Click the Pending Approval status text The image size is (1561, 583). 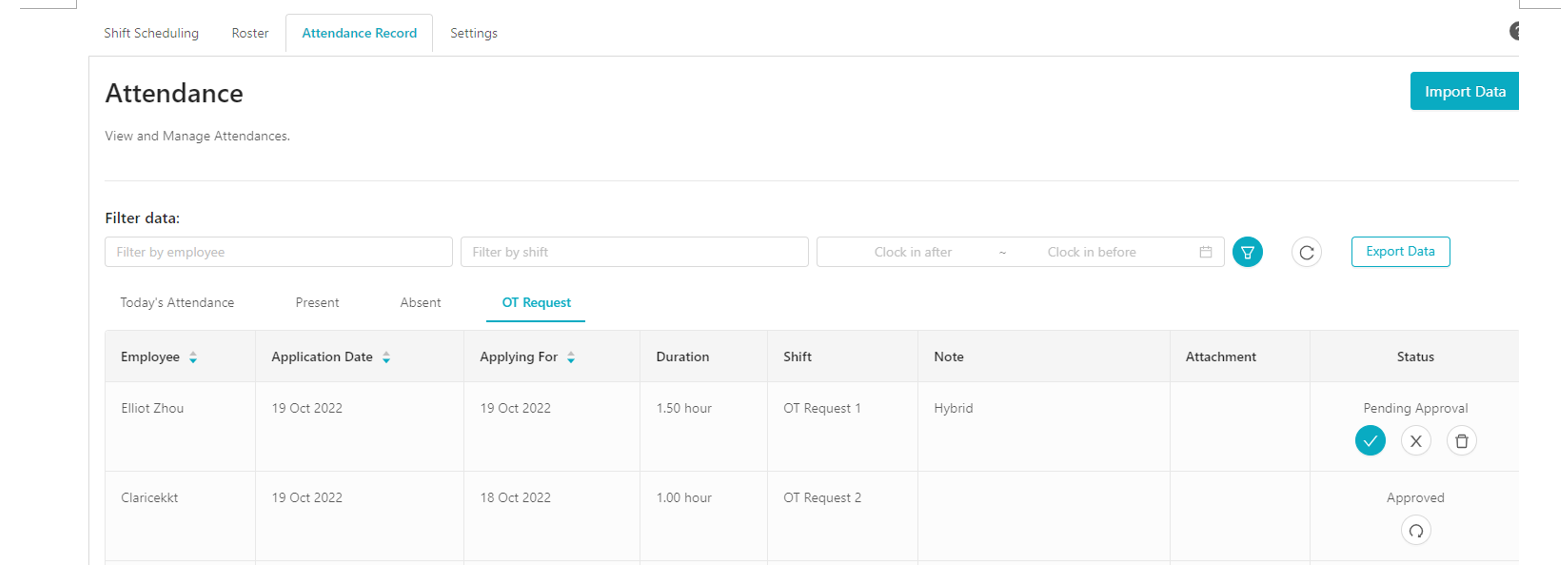click(1415, 408)
